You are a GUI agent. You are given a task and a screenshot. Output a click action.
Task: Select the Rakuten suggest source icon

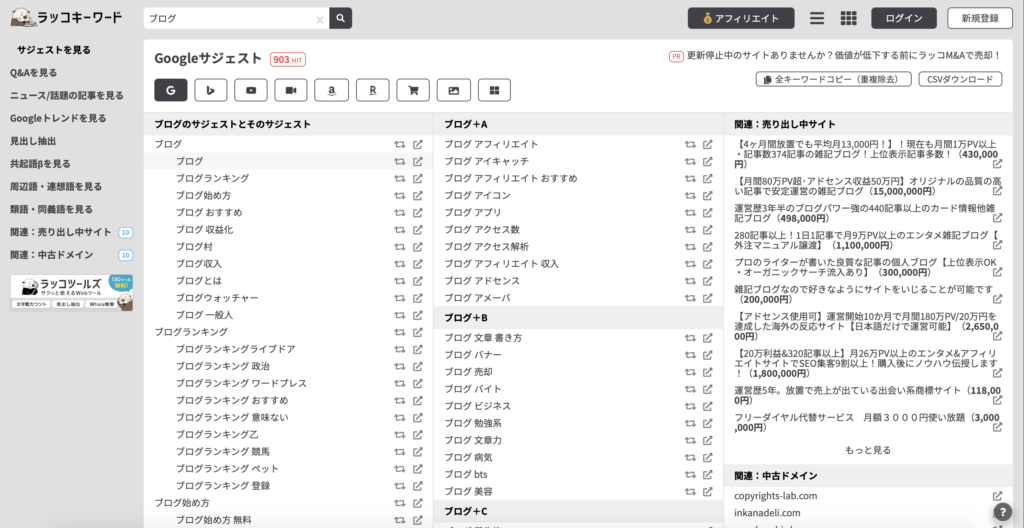372,90
